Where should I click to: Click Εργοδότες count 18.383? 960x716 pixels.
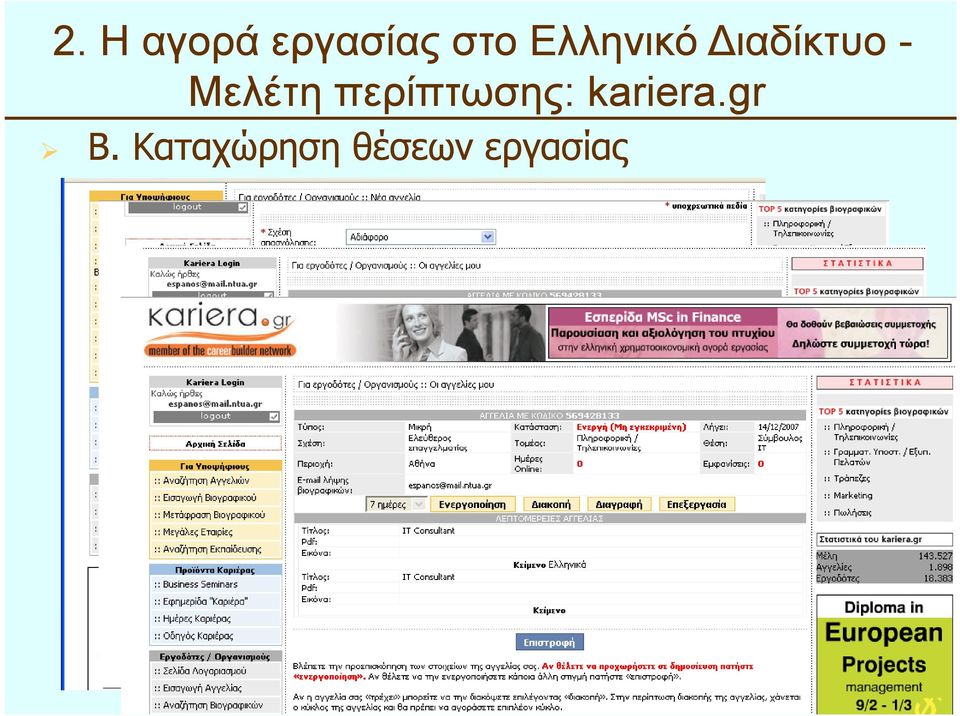[x=938, y=578]
